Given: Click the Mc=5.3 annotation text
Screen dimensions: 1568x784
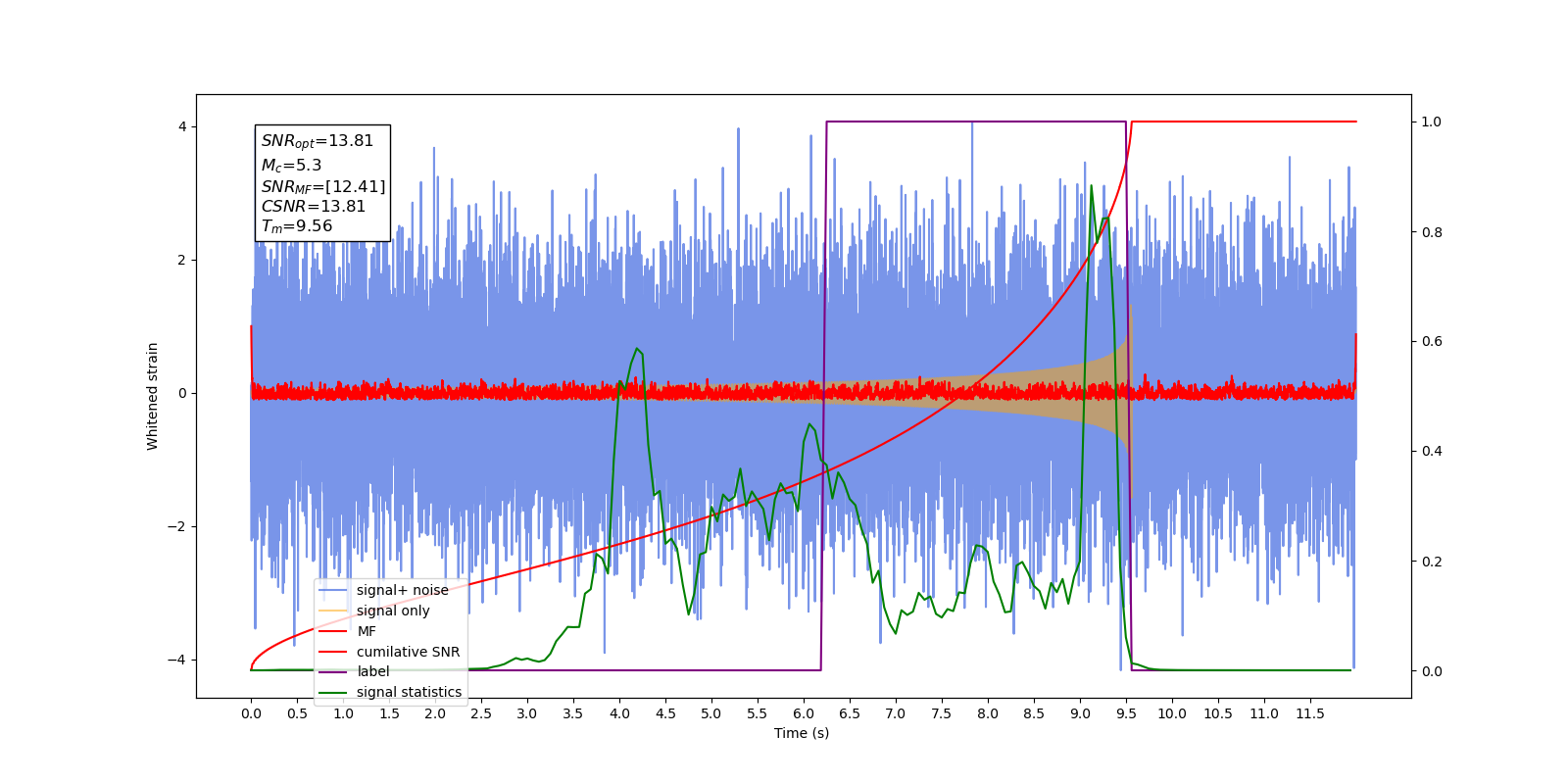Looking at the screenshot, I should tap(291, 166).
